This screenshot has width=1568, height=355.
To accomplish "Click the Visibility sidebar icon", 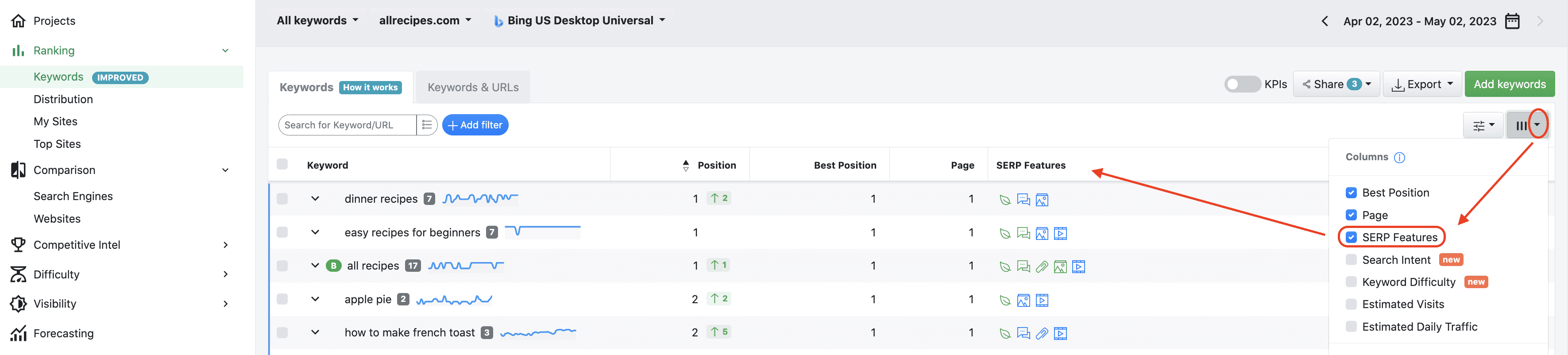I will [x=18, y=304].
